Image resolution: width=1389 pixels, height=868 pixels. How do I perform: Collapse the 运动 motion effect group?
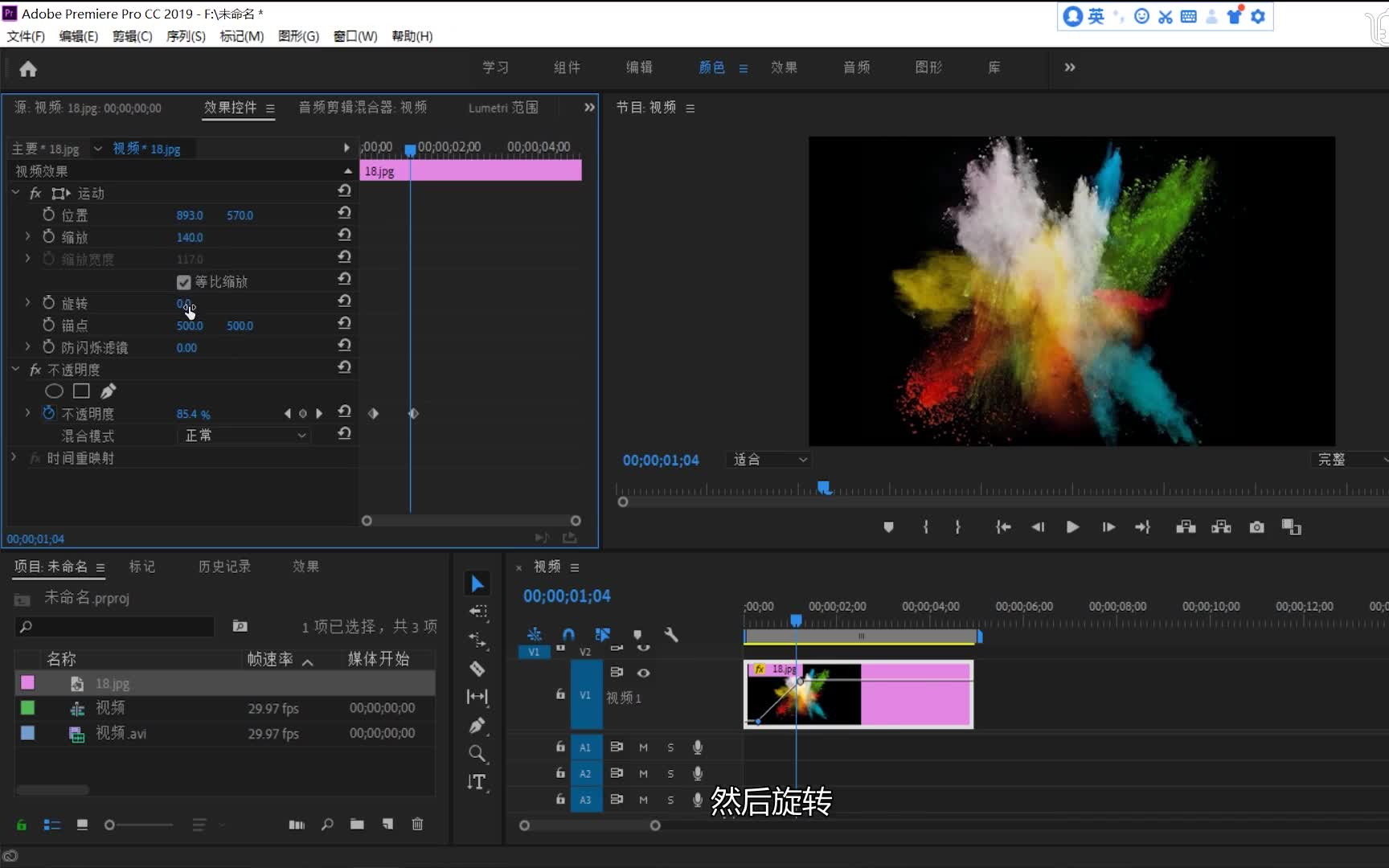(15, 193)
